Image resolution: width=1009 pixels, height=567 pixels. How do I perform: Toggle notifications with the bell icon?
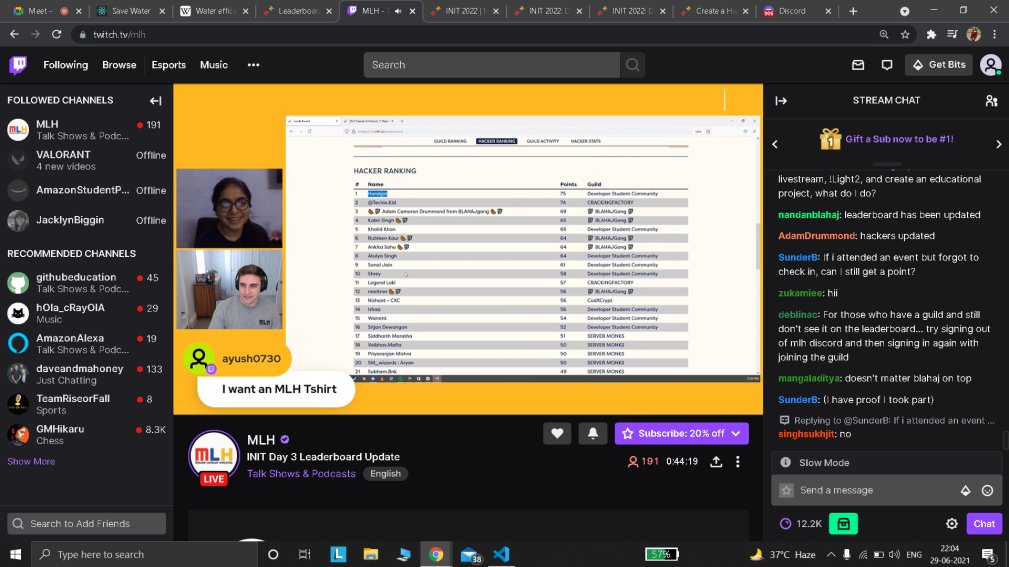coord(593,433)
